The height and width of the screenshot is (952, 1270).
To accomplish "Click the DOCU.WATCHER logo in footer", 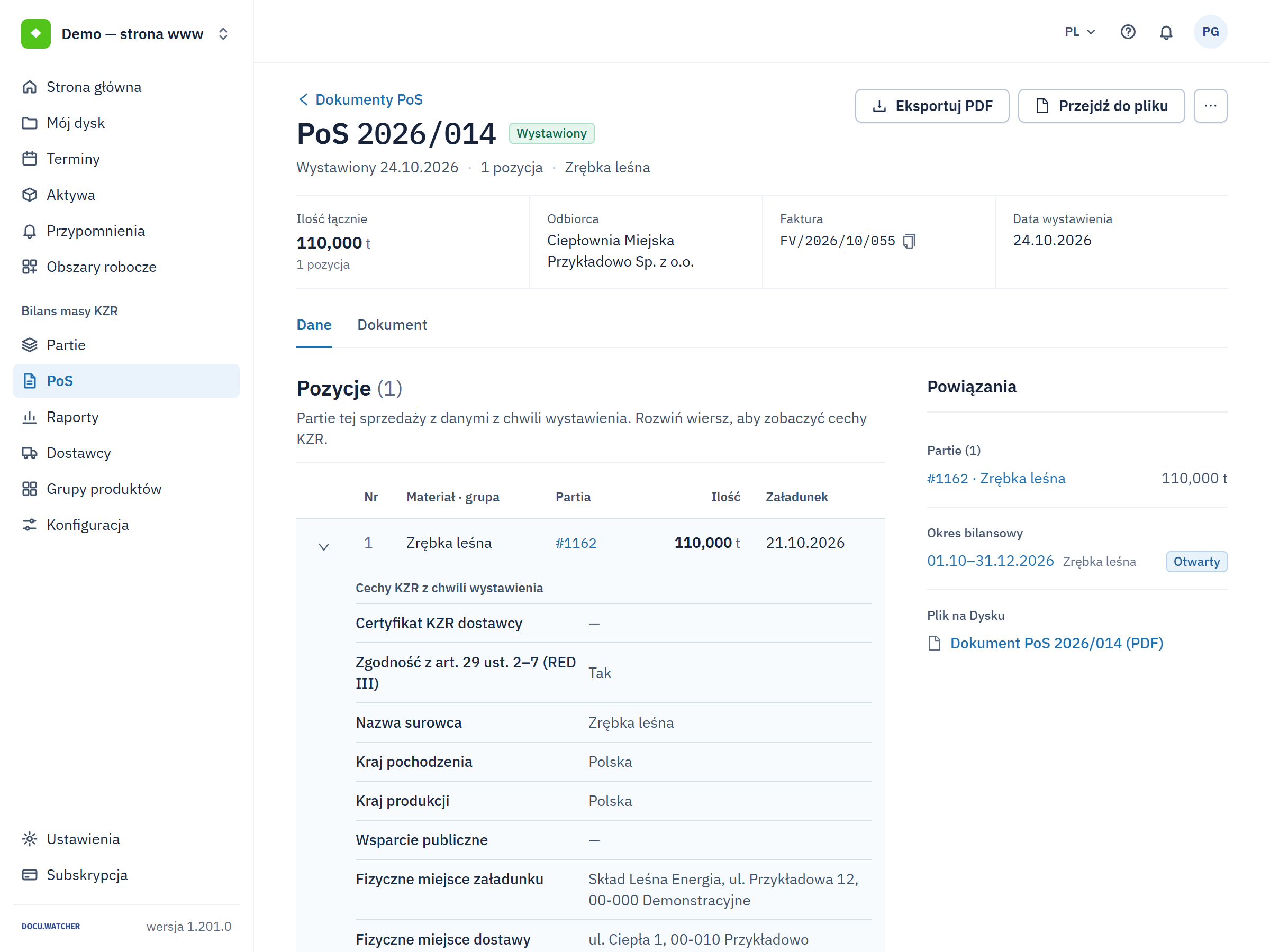I will point(50,926).
